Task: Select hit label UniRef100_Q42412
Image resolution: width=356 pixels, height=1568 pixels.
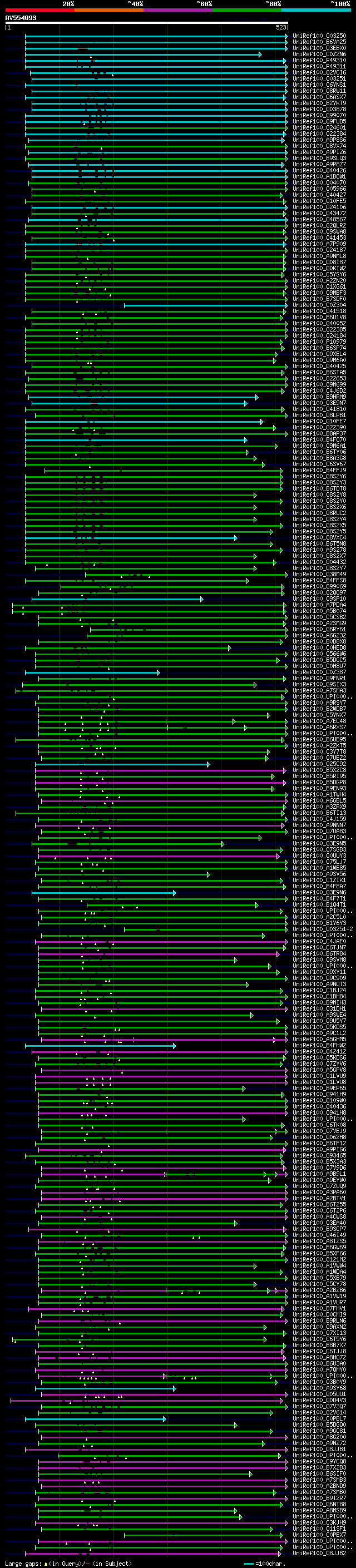Action: (319, 1052)
